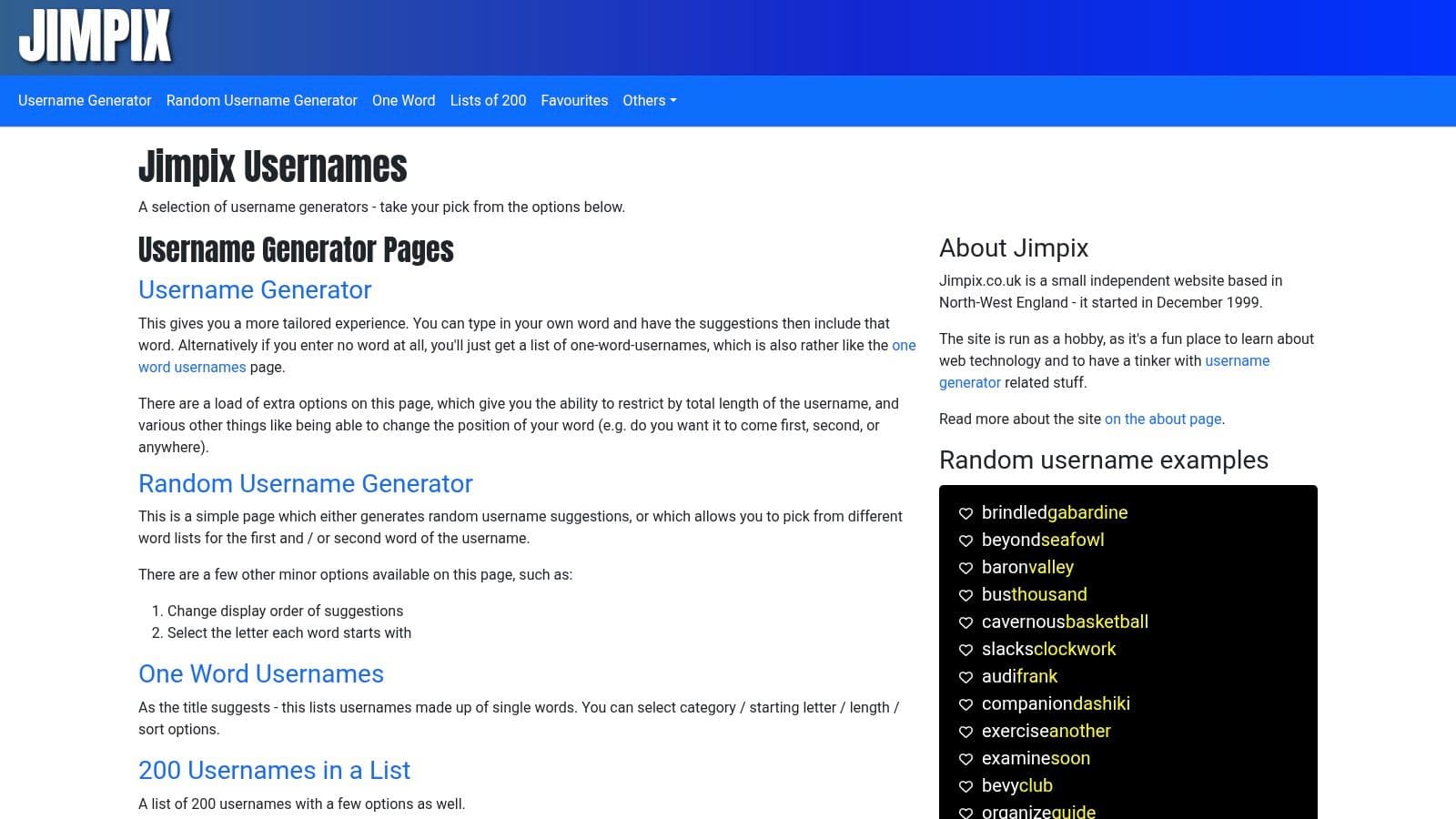The image size is (1456, 819).
Task: Favourite the audifrank heart icon
Action: click(x=966, y=677)
